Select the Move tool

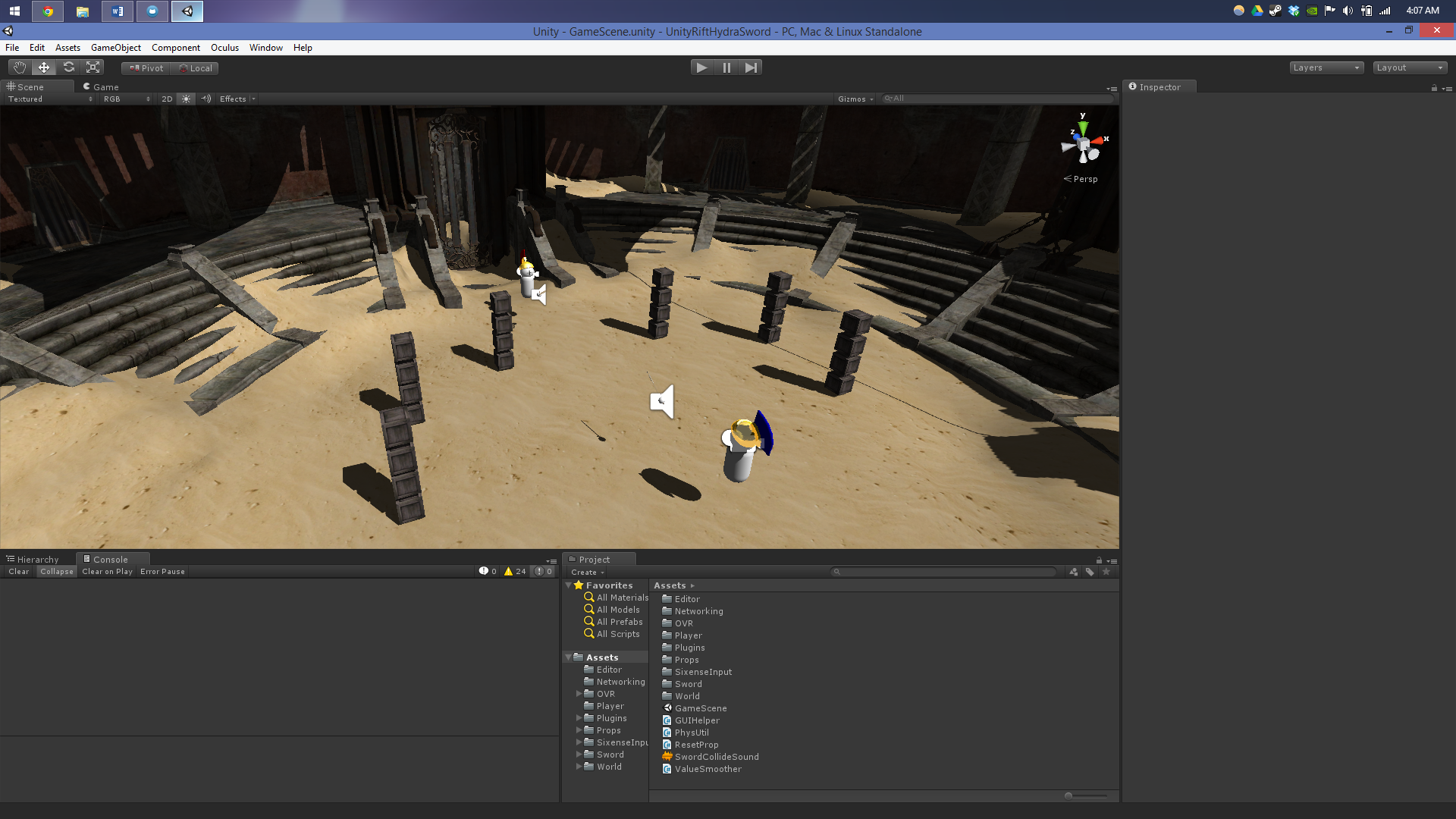click(x=44, y=67)
